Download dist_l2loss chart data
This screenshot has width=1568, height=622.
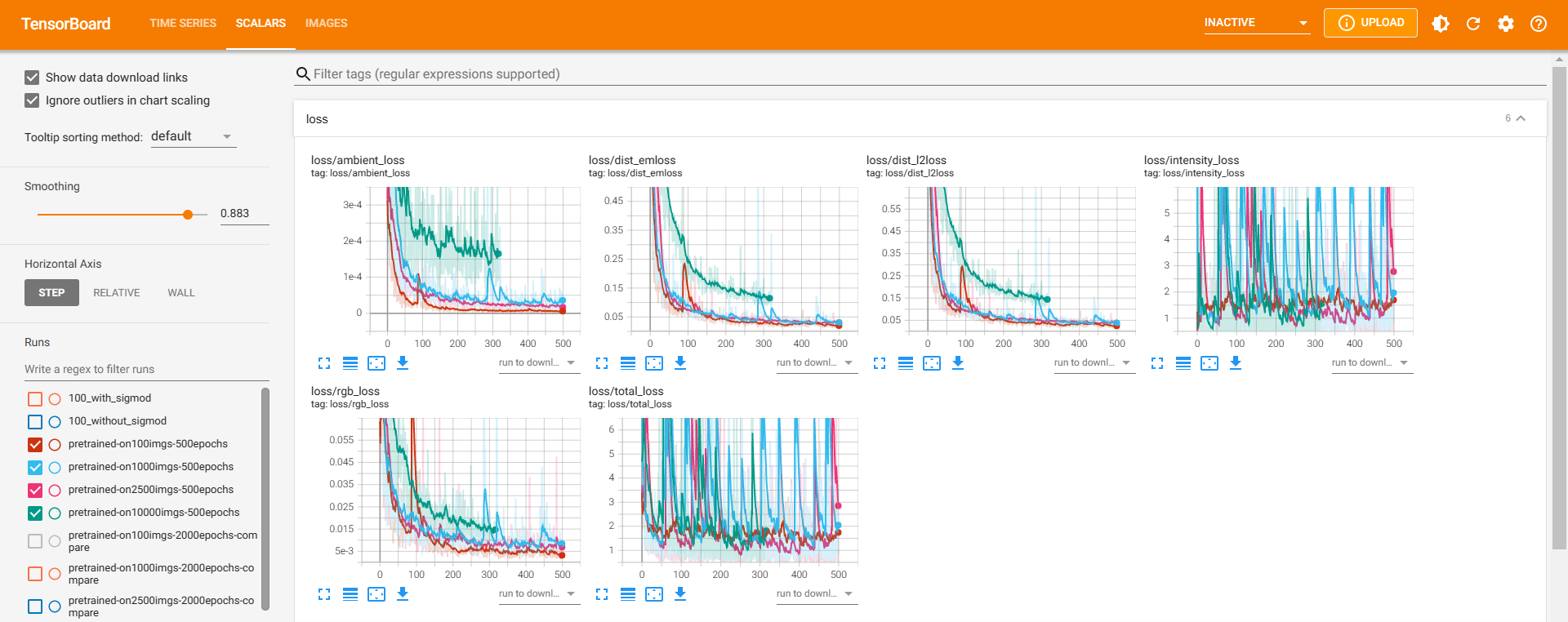pyautogui.click(x=958, y=363)
